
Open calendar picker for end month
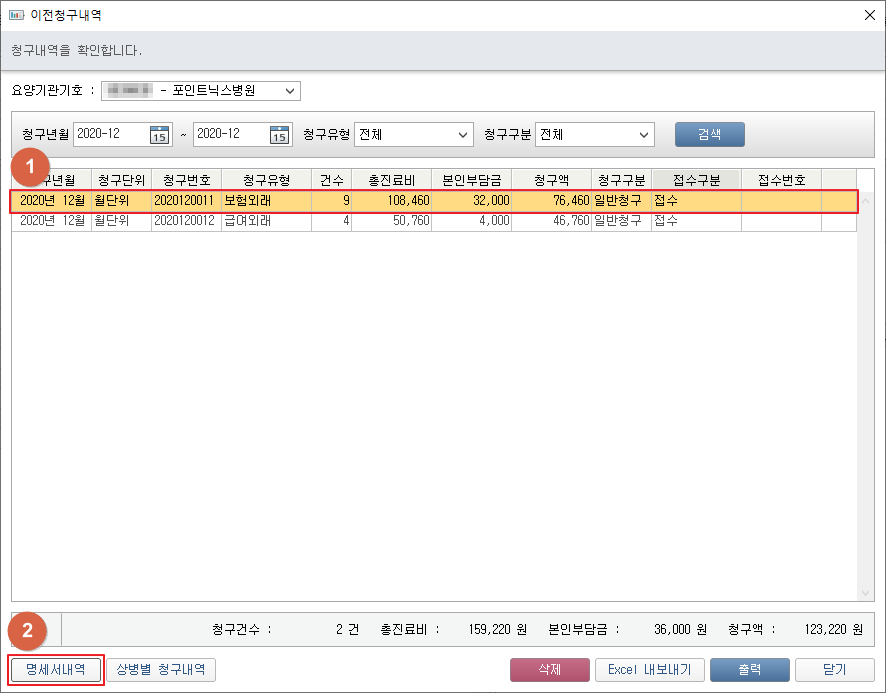click(x=280, y=135)
